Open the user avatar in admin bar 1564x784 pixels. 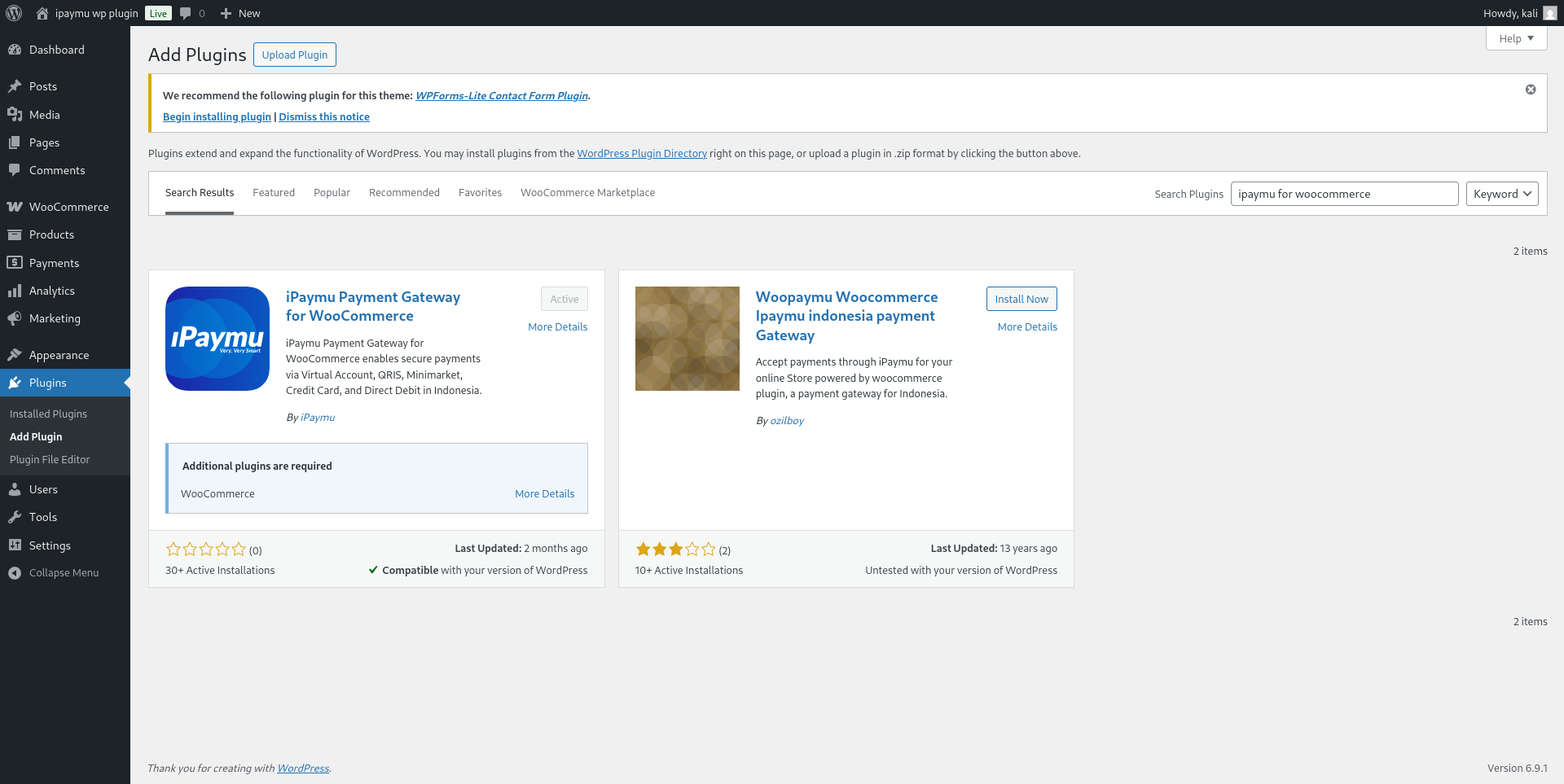pos(1550,13)
